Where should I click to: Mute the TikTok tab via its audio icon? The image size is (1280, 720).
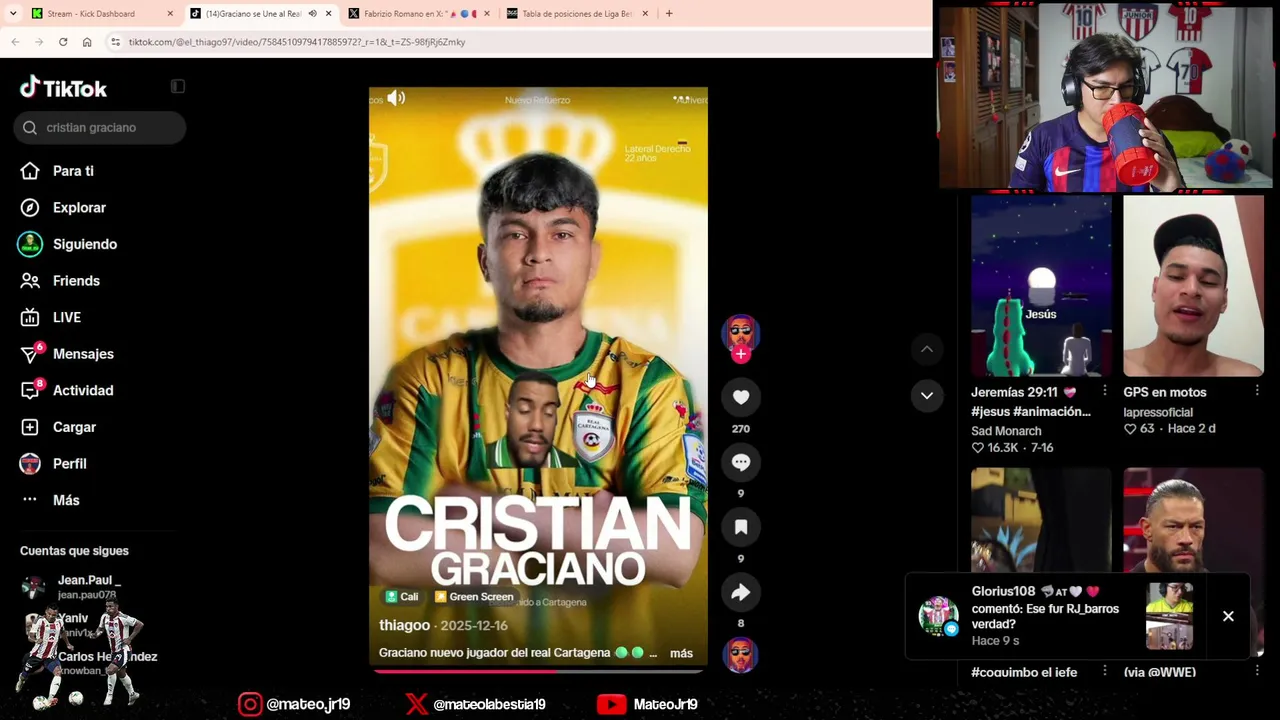point(312,14)
